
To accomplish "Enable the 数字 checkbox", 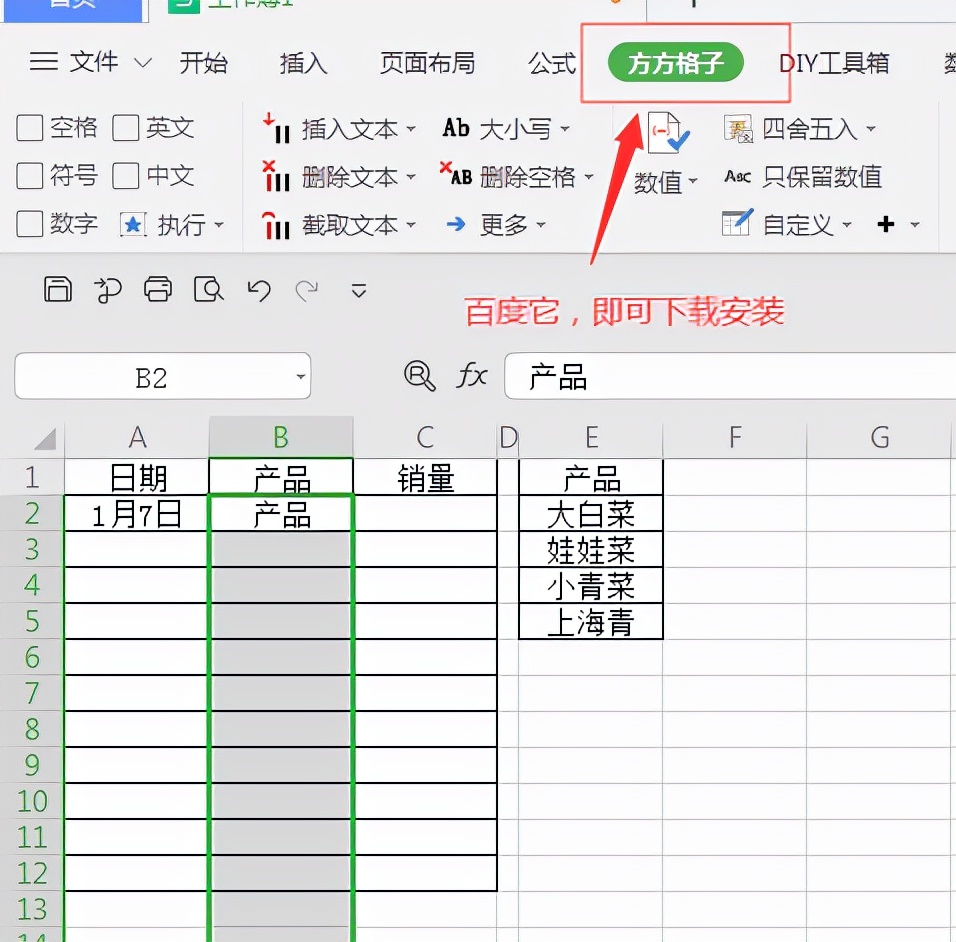I will [30, 224].
